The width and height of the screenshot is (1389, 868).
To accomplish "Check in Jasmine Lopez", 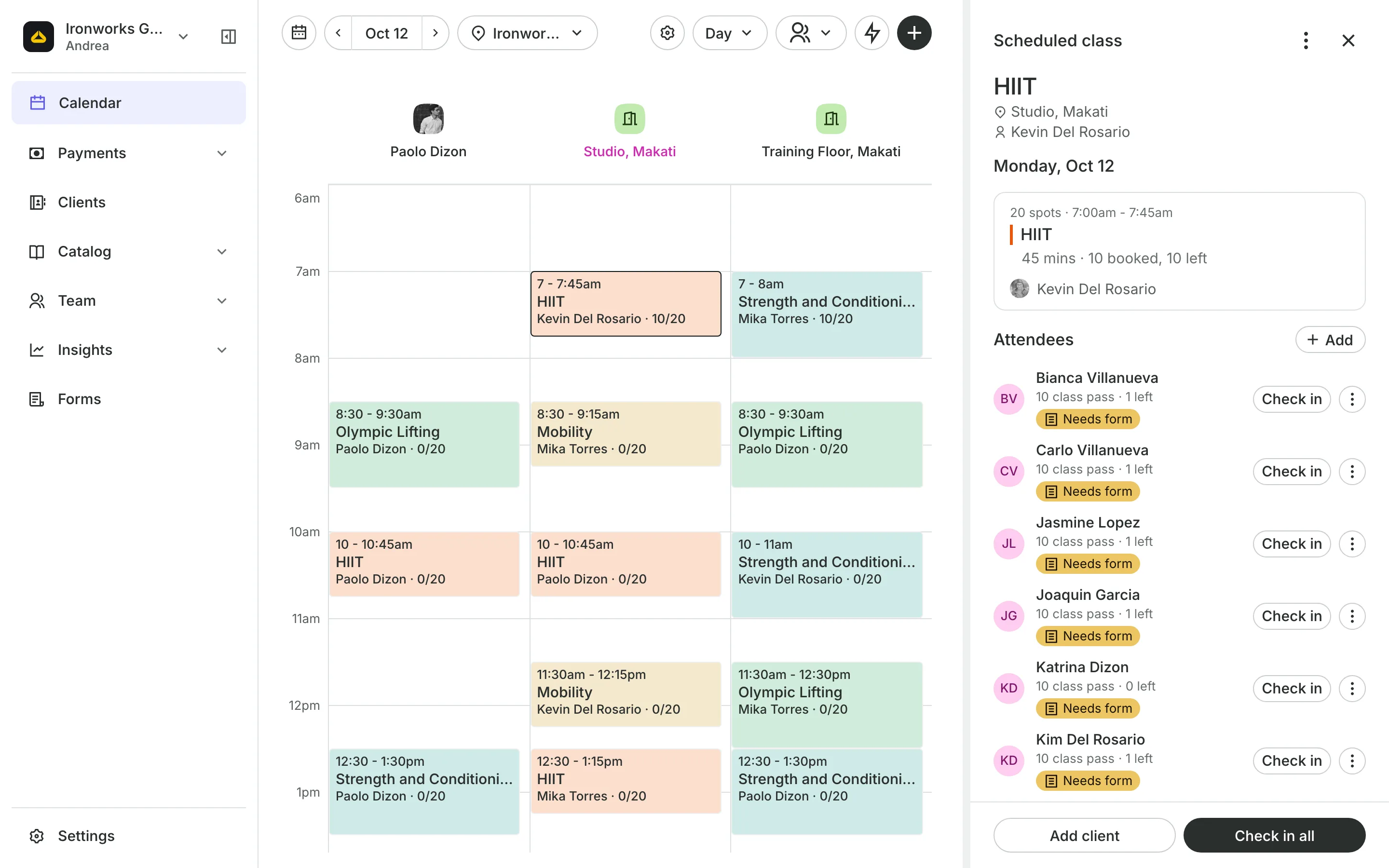I will (x=1292, y=543).
